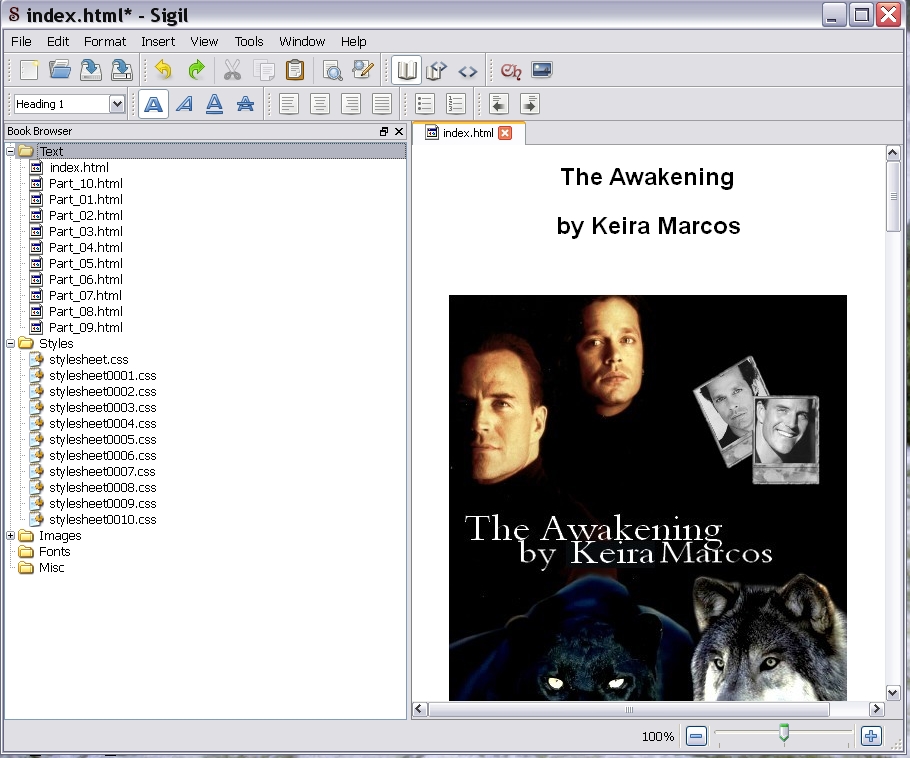Insert a bulleted list
Image resolution: width=910 pixels, height=758 pixels.
click(425, 104)
